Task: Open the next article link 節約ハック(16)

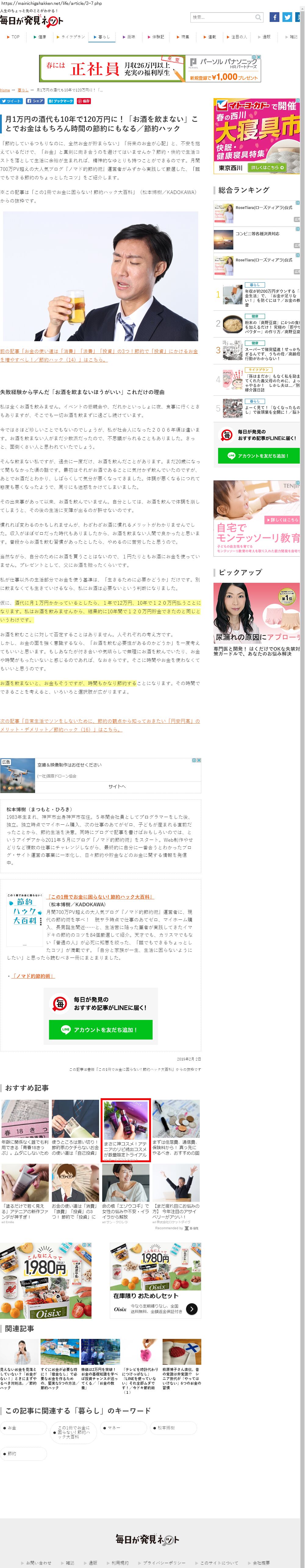Action: 100,725
